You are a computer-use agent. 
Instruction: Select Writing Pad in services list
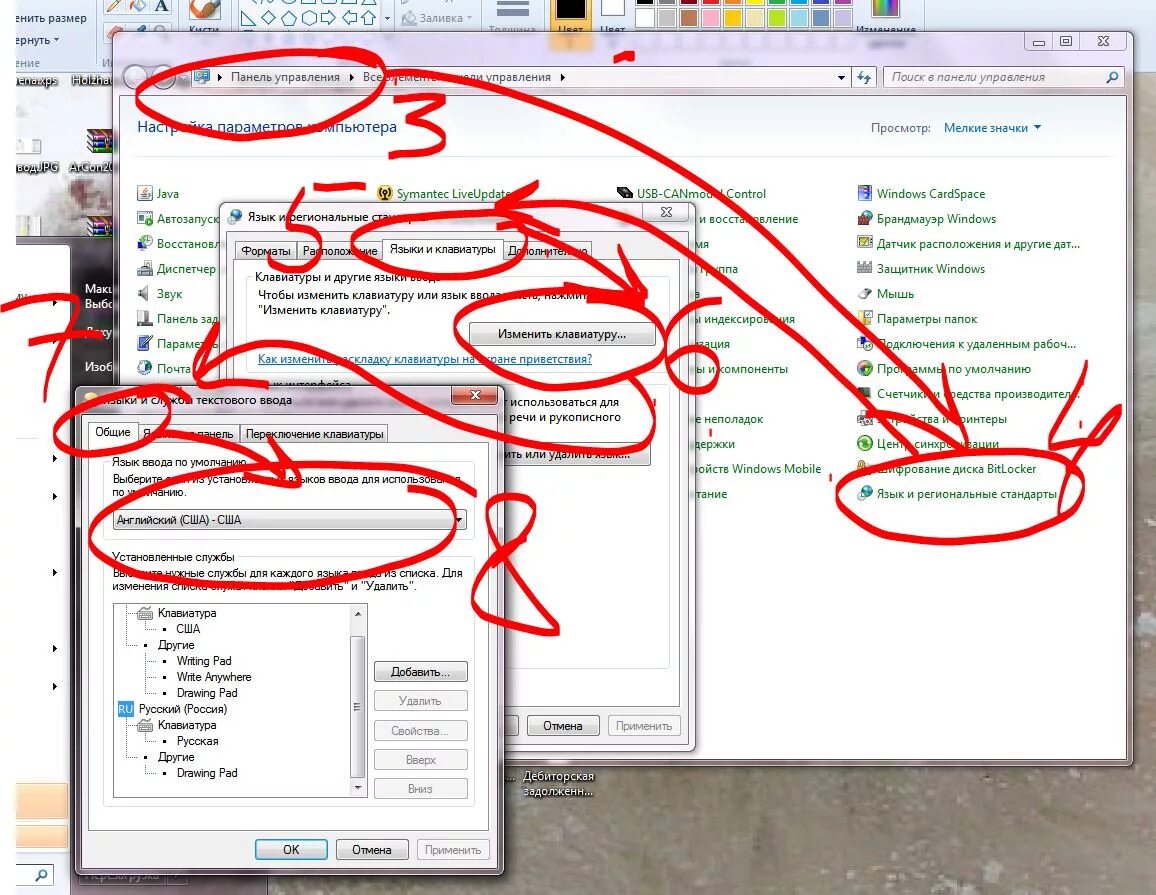coord(204,661)
